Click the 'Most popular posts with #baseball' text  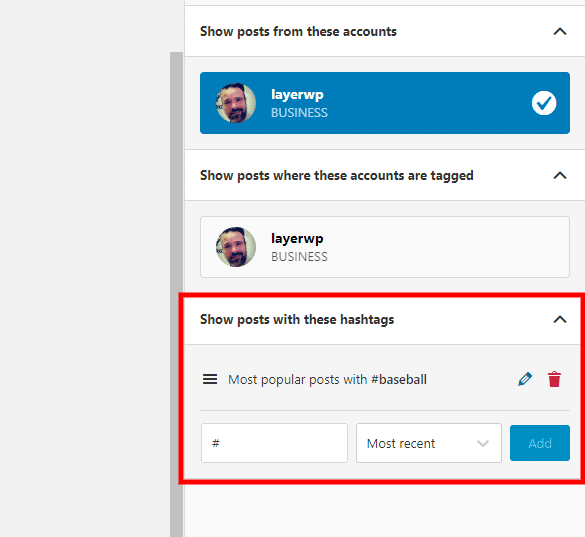327,380
